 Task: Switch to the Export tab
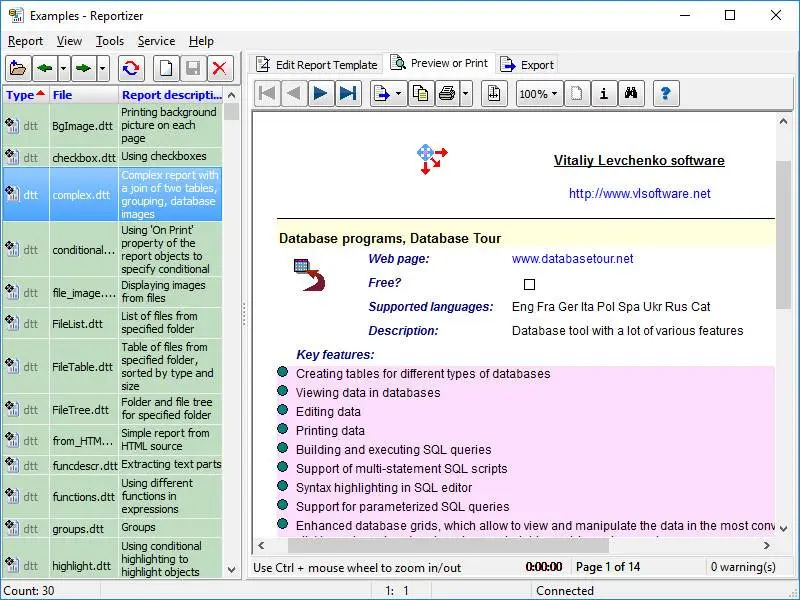click(527, 65)
